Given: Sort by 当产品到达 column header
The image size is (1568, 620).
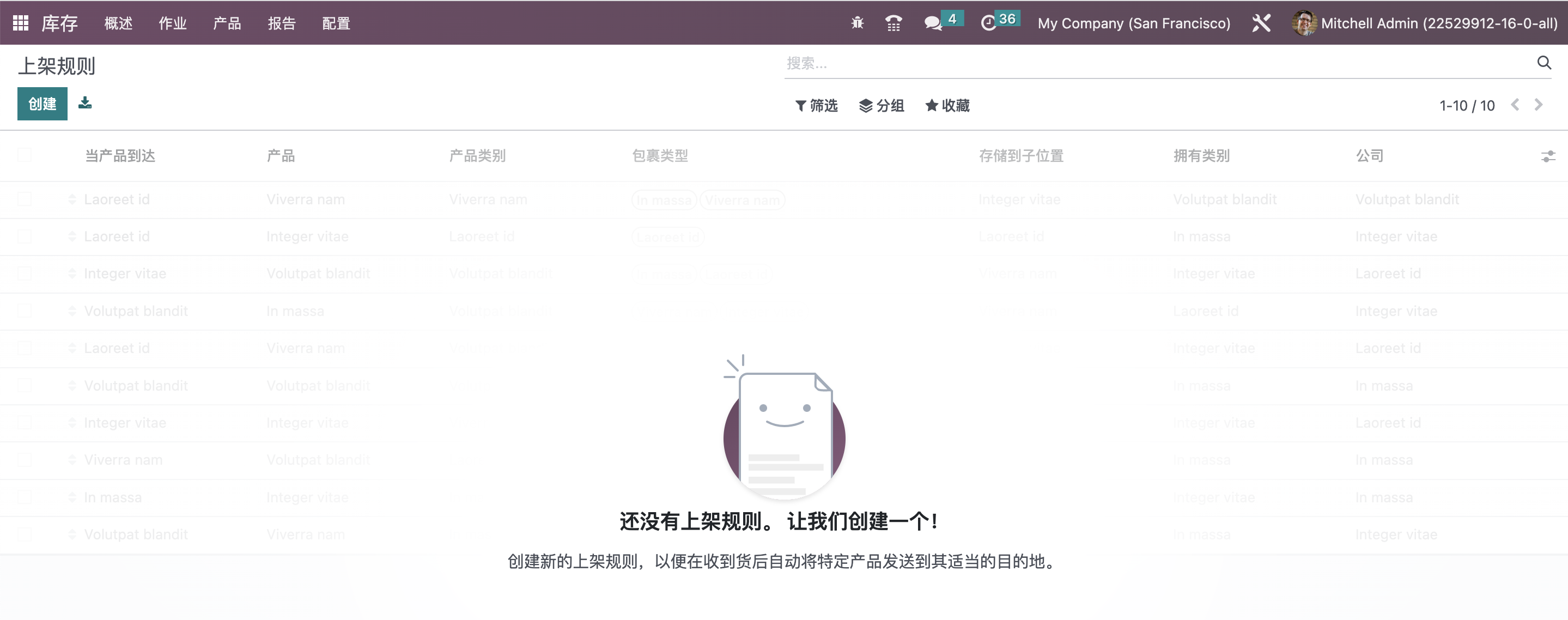Looking at the screenshot, I should coord(120,156).
